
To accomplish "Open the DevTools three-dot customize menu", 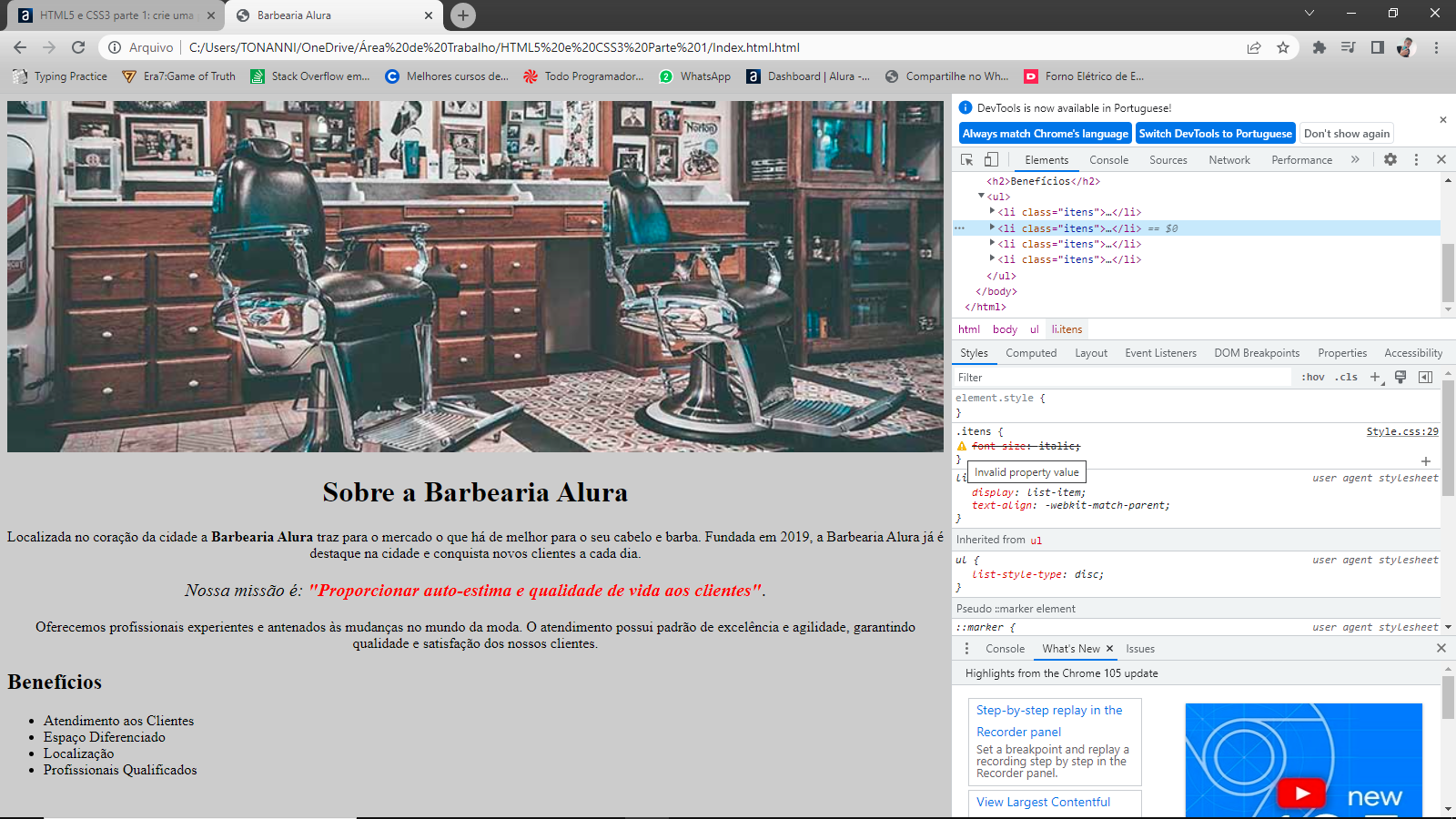I will click(x=1416, y=159).
